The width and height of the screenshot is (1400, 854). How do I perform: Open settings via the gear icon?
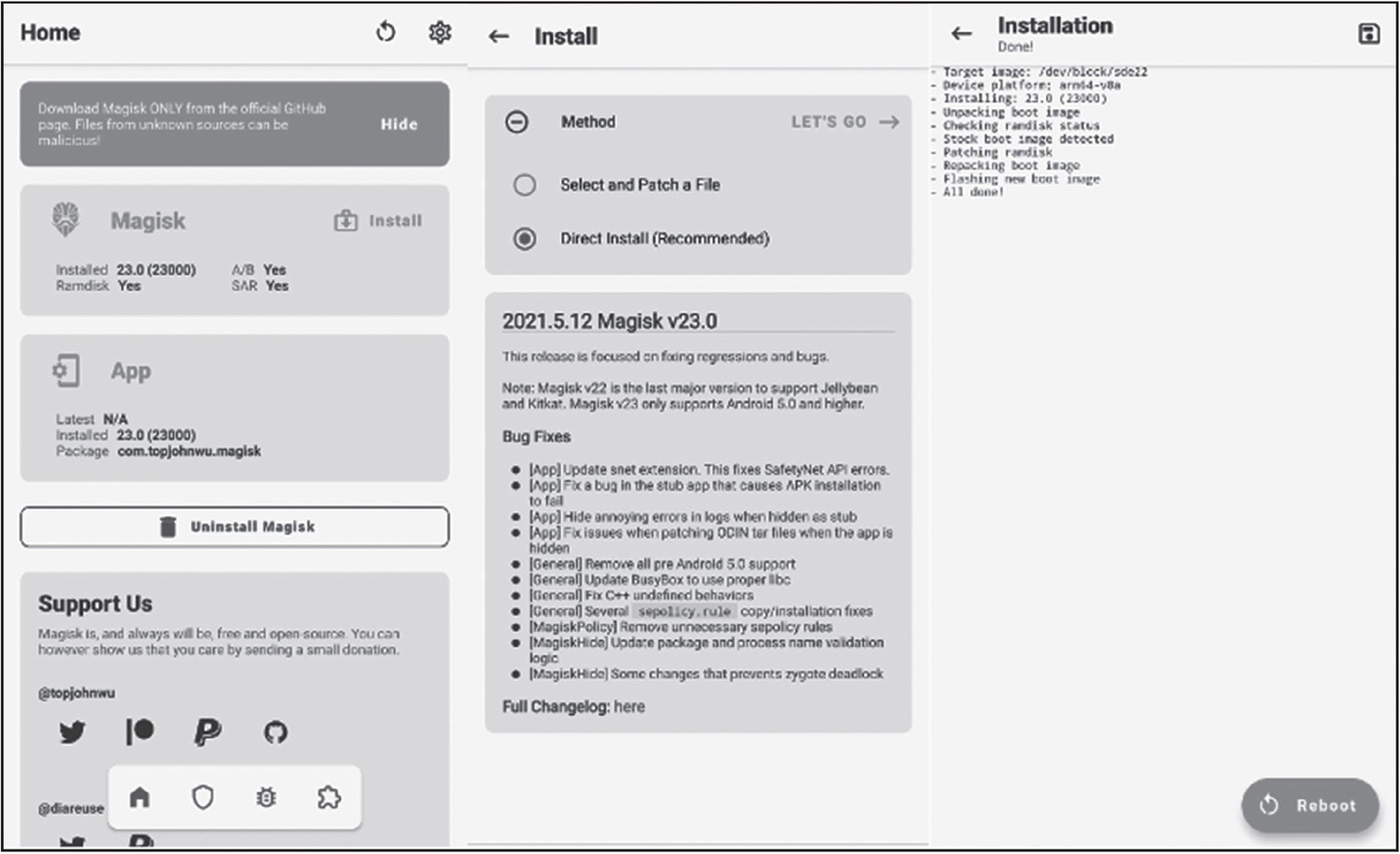coord(440,33)
